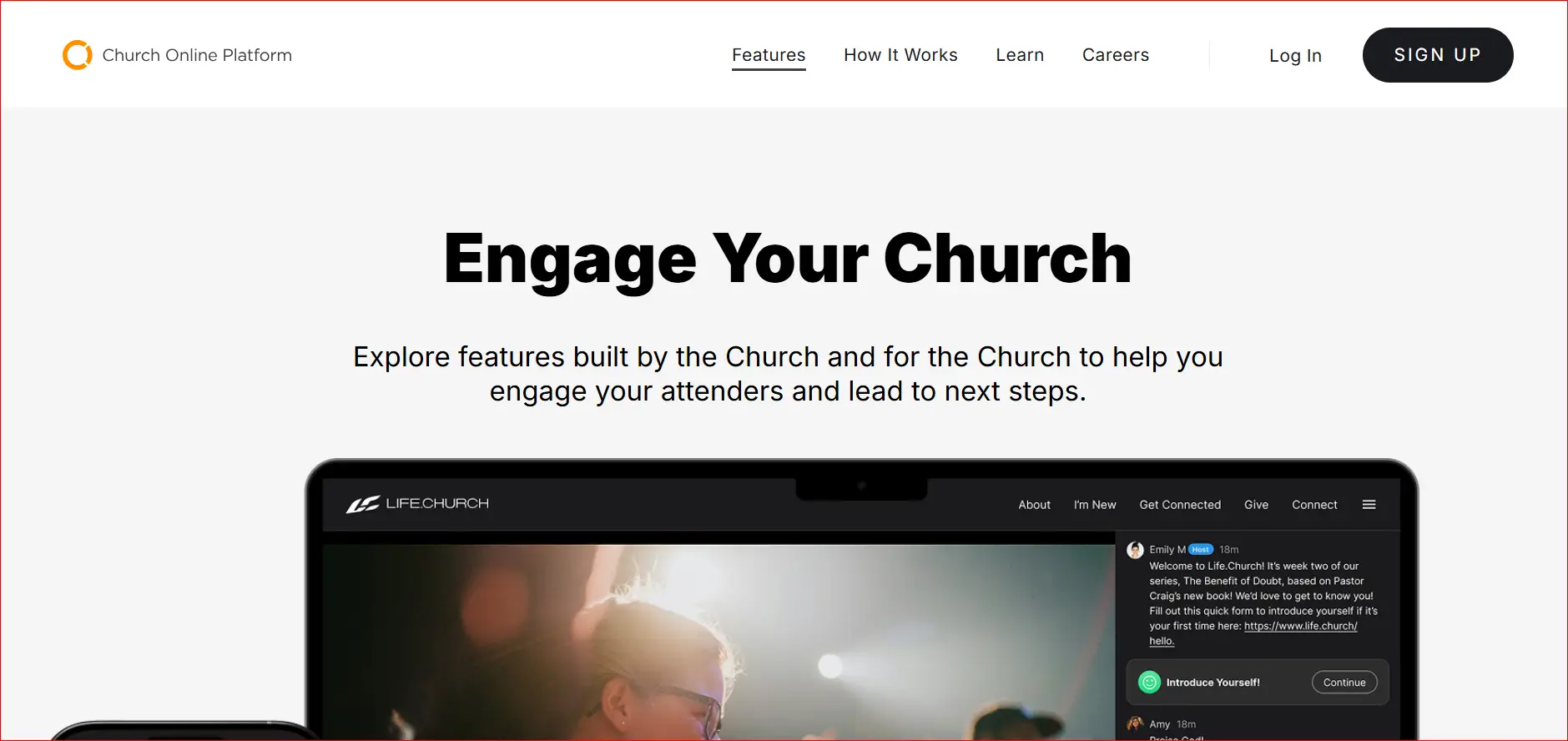Image resolution: width=1568 pixels, height=741 pixels.
Task: Click the orange Church Online Platform logo icon
Action: [78, 55]
